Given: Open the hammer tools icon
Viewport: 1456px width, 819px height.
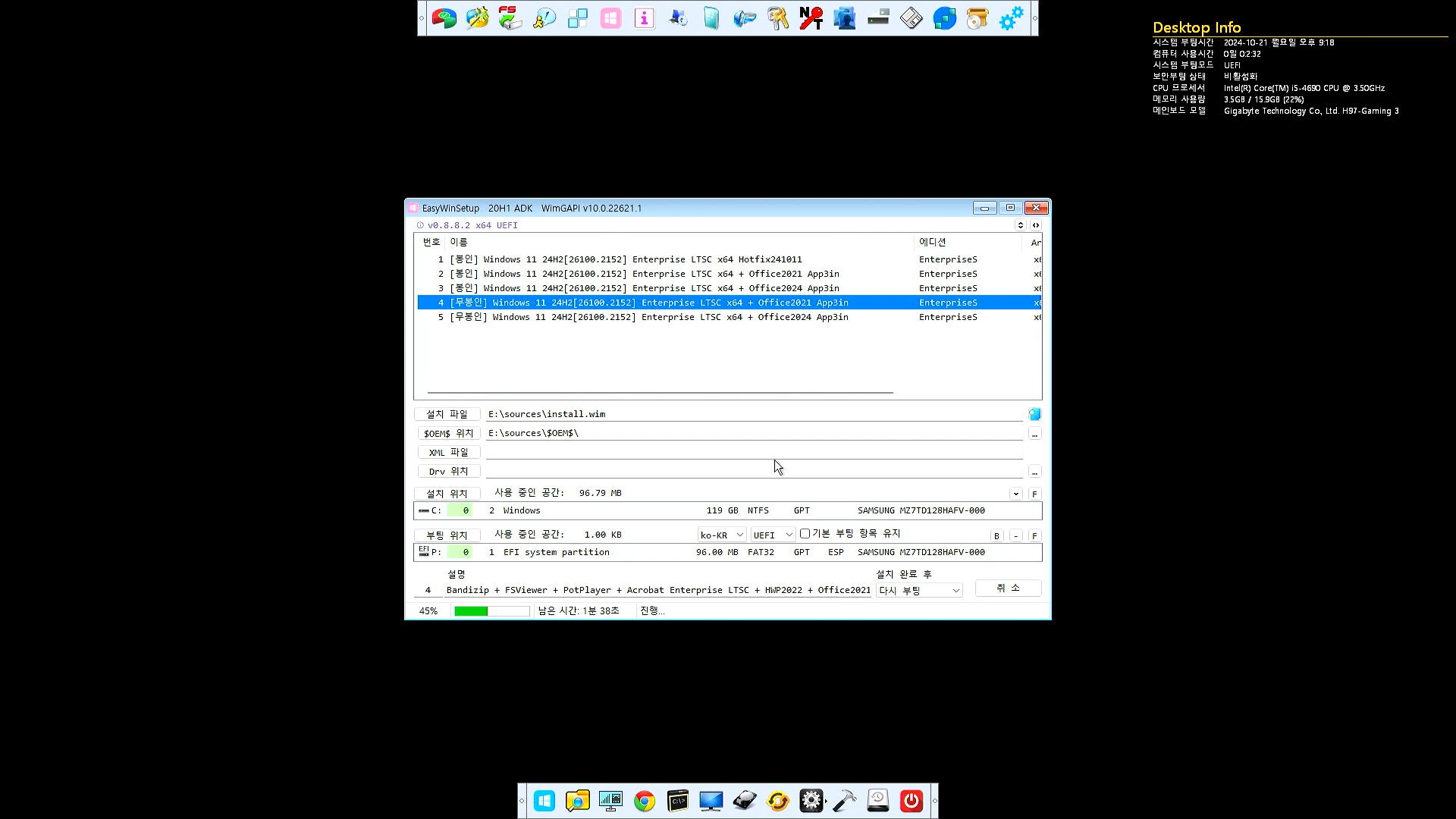Looking at the screenshot, I should coord(845,801).
